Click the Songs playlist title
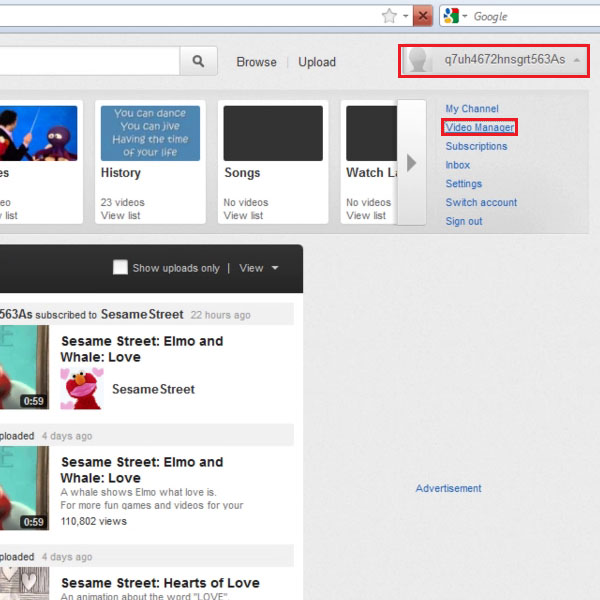The height and width of the screenshot is (600, 600). (x=242, y=173)
